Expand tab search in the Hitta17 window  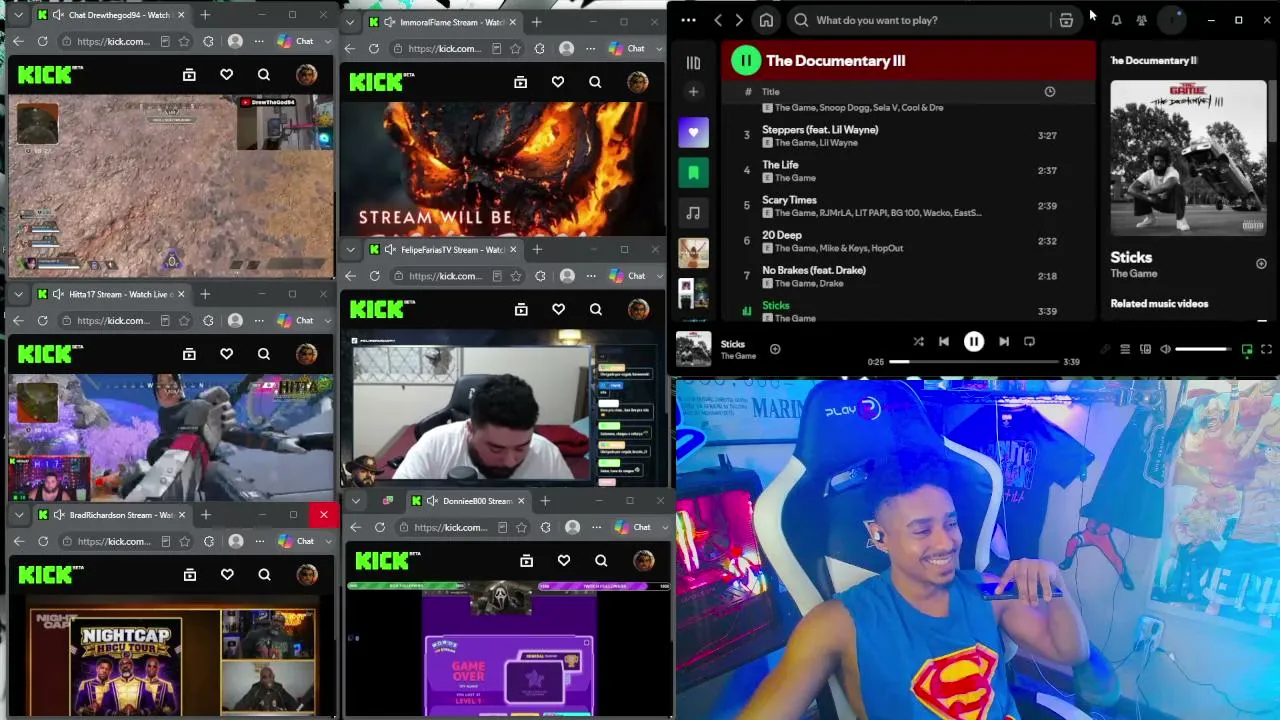(17, 294)
